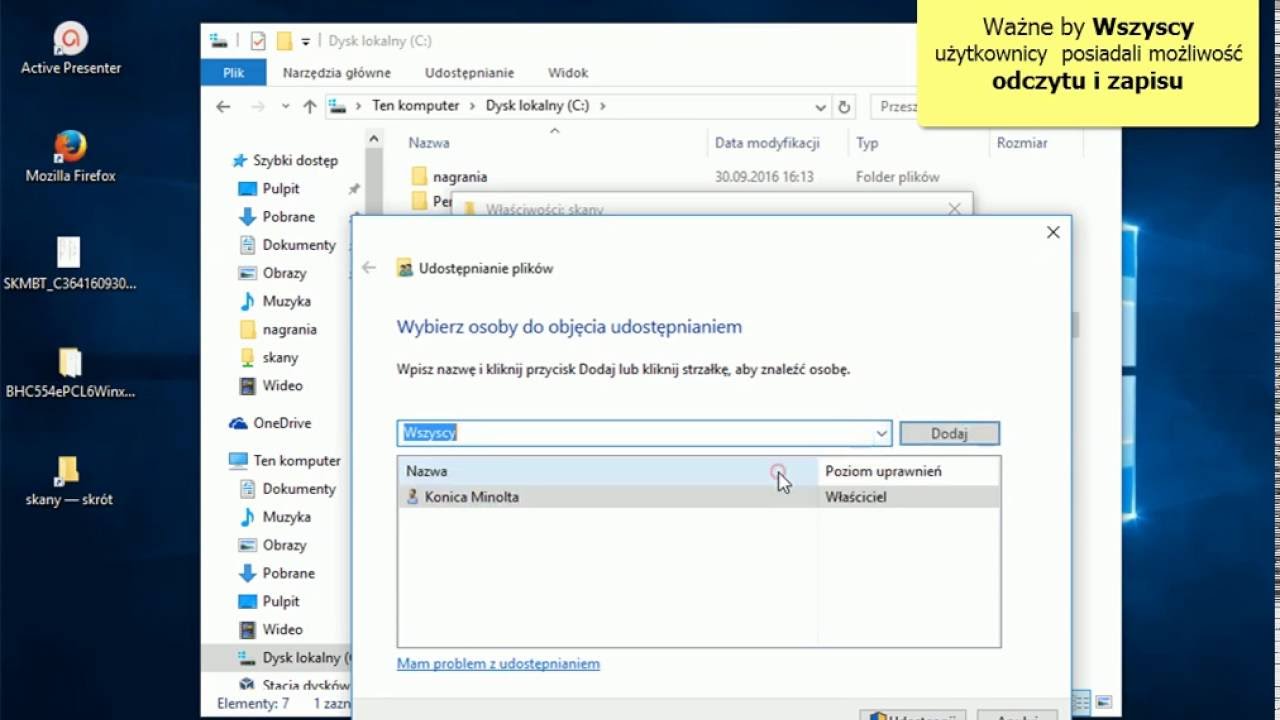Viewport: 1280px width, 720px height.
Task: Select BHC554ePCL6Winx desktop folder
Action: 70,372
